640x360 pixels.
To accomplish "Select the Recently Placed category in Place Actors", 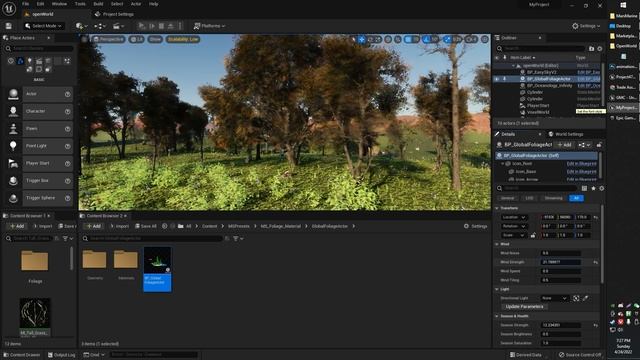I will pyautogui.click(x=11, y=61).
